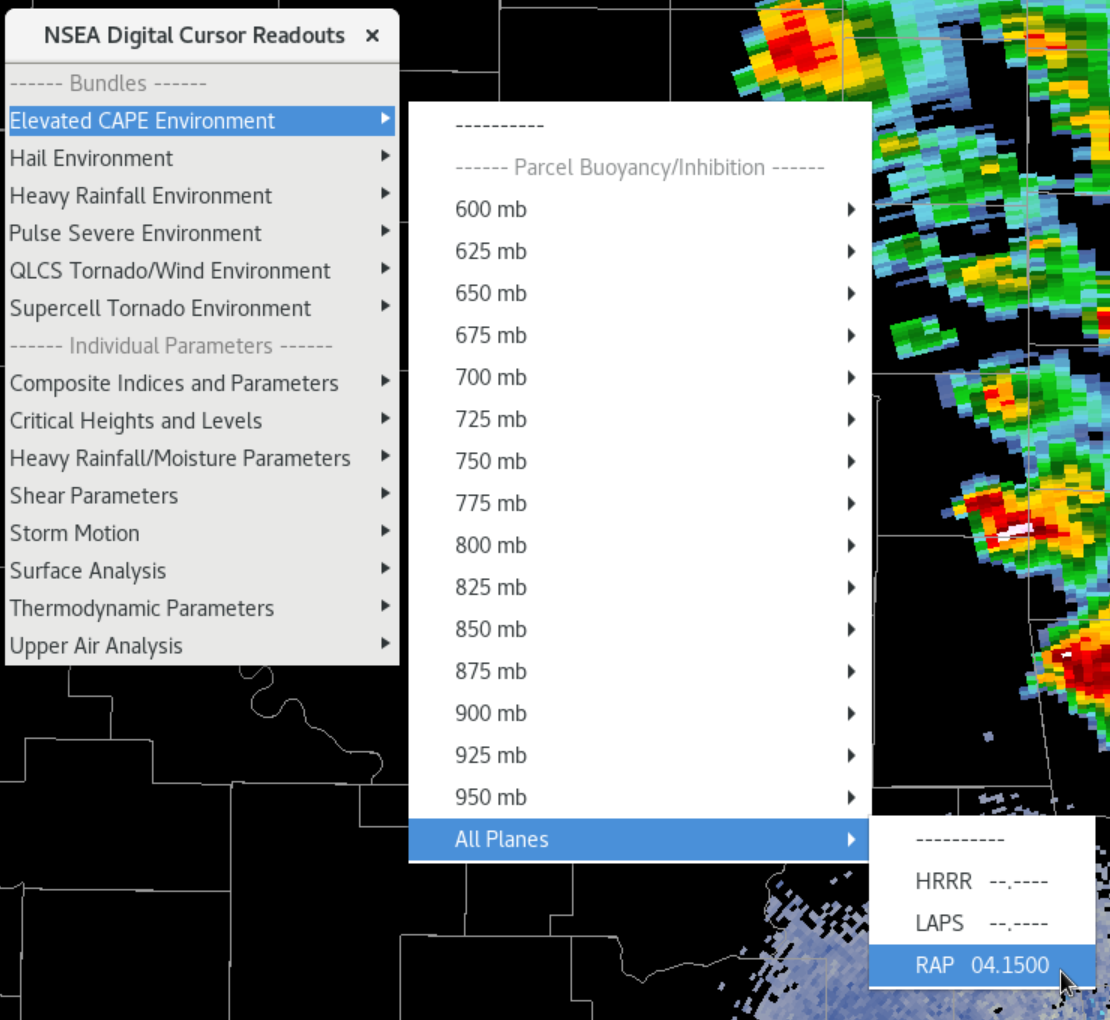Select the 775 mb level
The image size is (1110, 1020).
coord(639,503)
